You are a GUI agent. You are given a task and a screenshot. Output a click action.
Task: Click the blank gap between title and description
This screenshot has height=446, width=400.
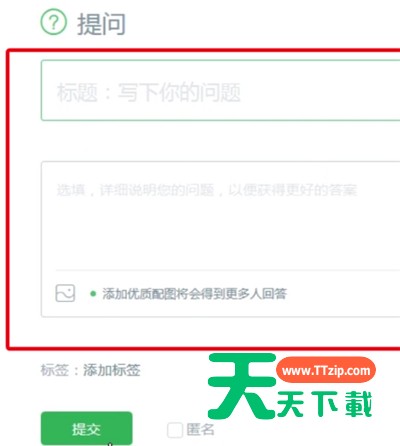point(221,141)
